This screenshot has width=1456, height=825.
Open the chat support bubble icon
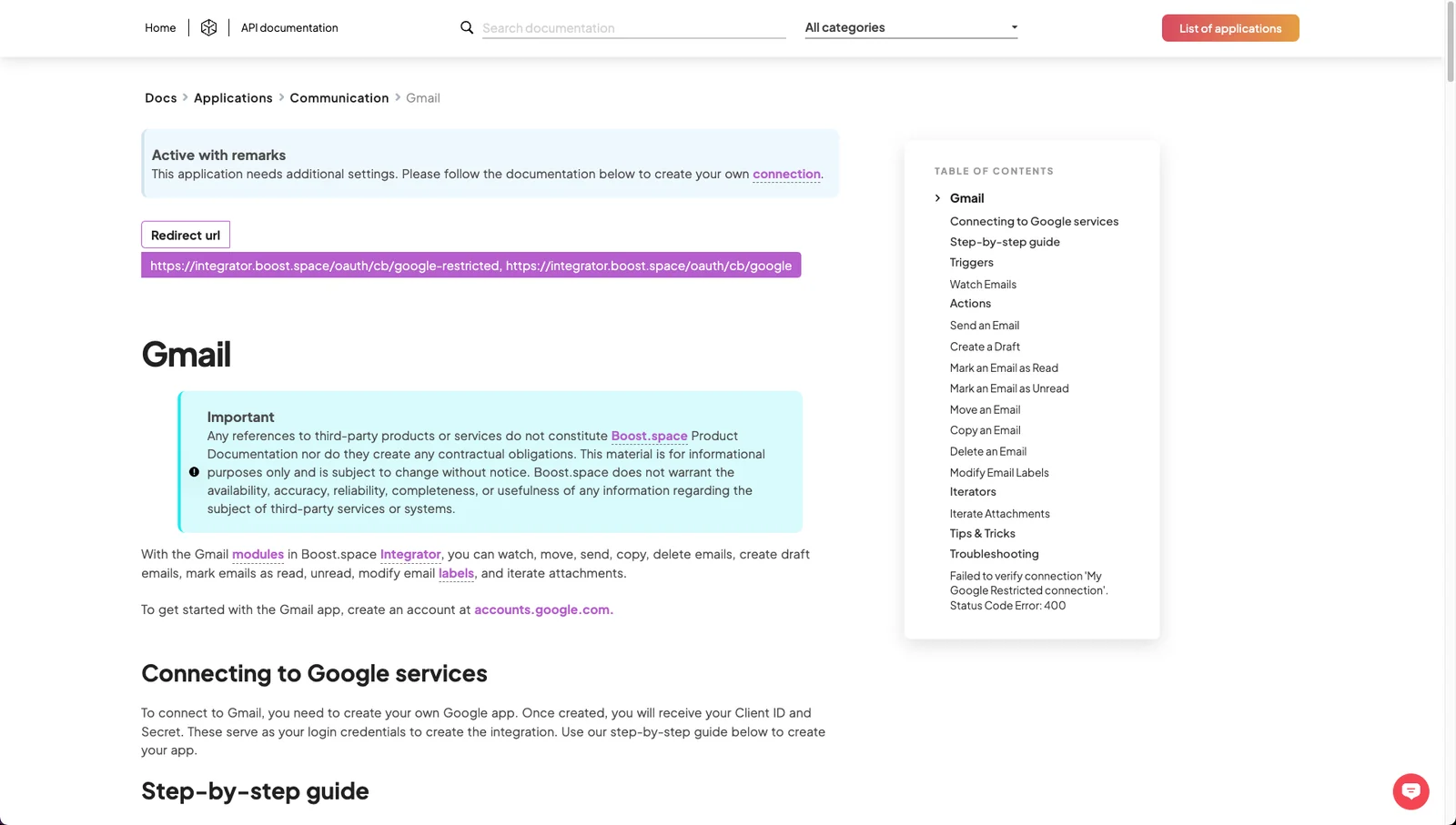[x=1410, y=791]
